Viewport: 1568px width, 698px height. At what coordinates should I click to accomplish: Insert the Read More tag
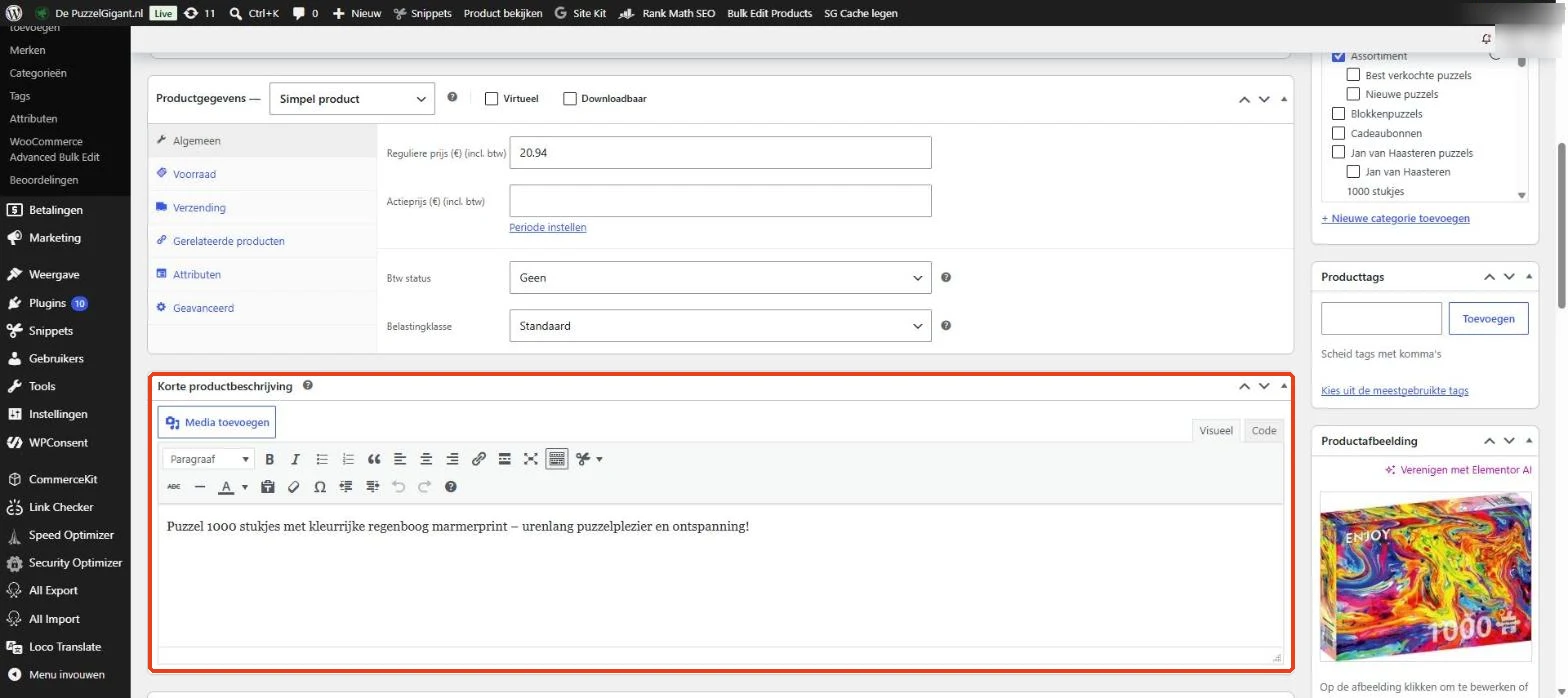[505, 459]
